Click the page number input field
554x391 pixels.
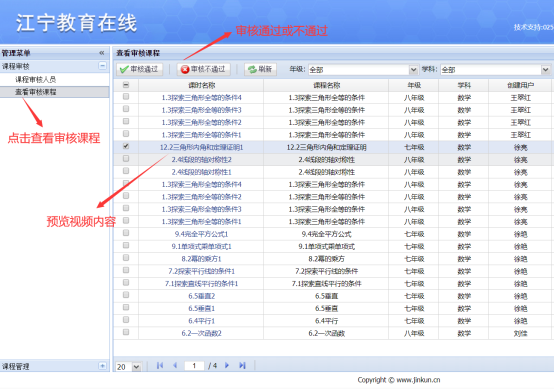[194, 366]
